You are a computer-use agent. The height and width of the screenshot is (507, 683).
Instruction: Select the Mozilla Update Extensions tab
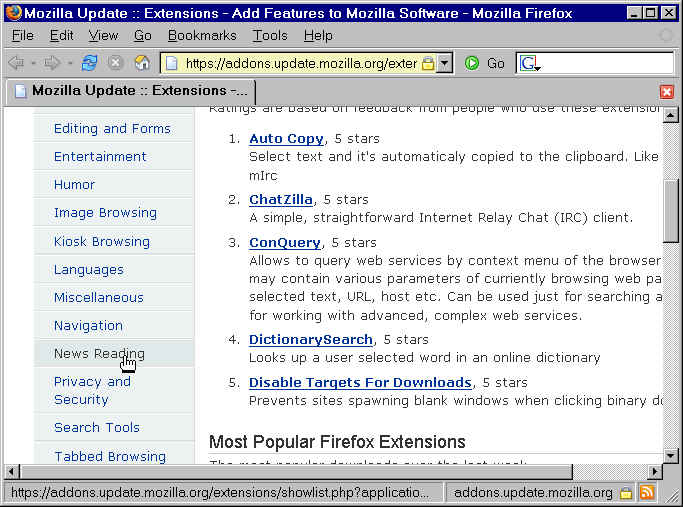130,91
